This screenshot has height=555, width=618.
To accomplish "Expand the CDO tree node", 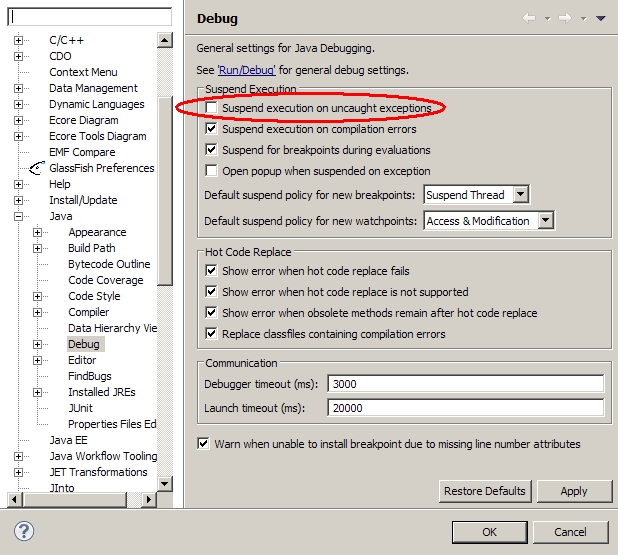I will point(18,56).
